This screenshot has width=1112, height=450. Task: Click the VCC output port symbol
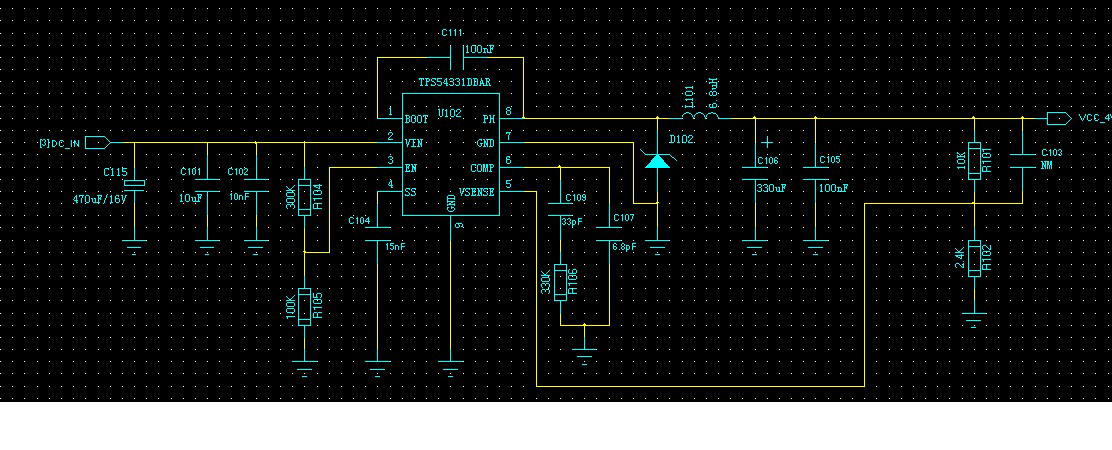click(1059, 118)
